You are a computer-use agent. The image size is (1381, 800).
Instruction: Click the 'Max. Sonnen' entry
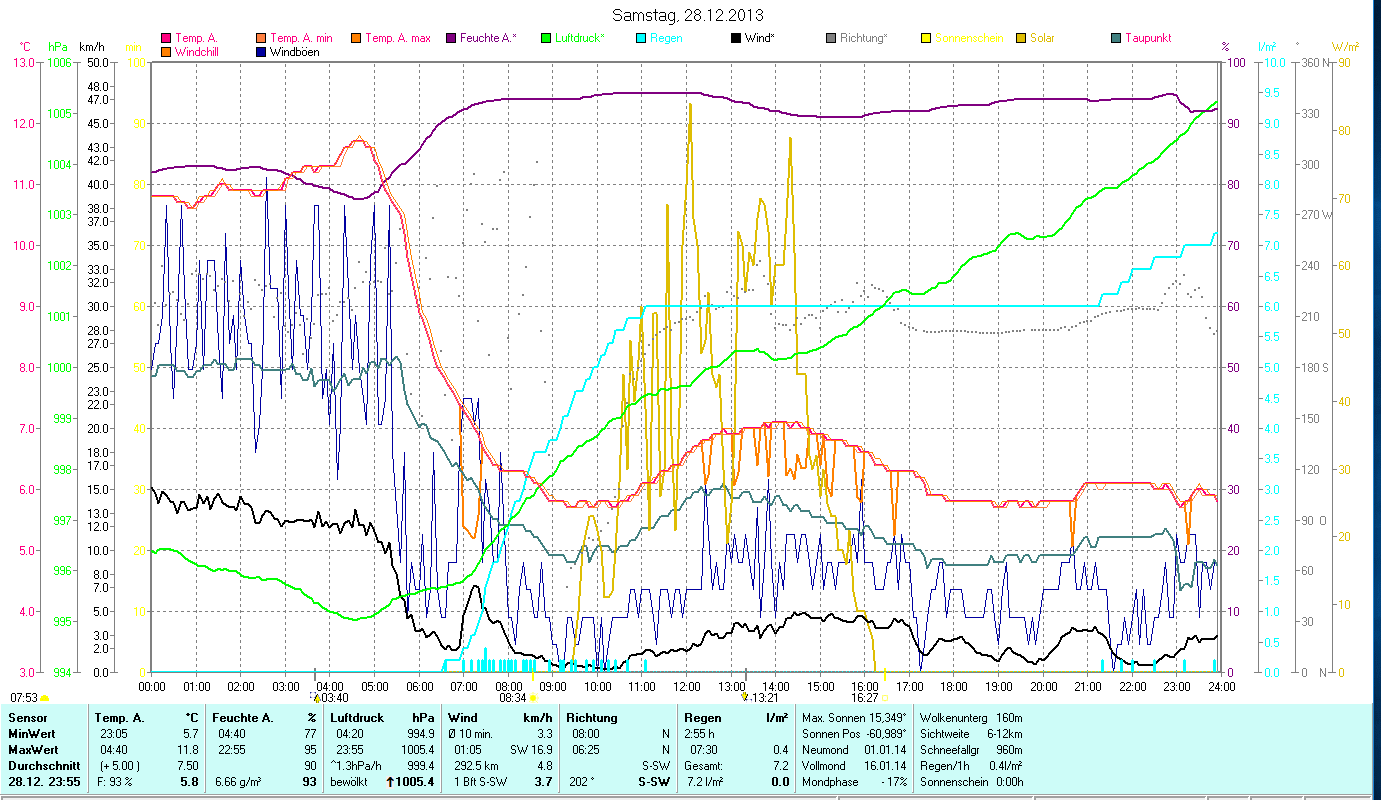pyautogui.click(x=855, y=718)
